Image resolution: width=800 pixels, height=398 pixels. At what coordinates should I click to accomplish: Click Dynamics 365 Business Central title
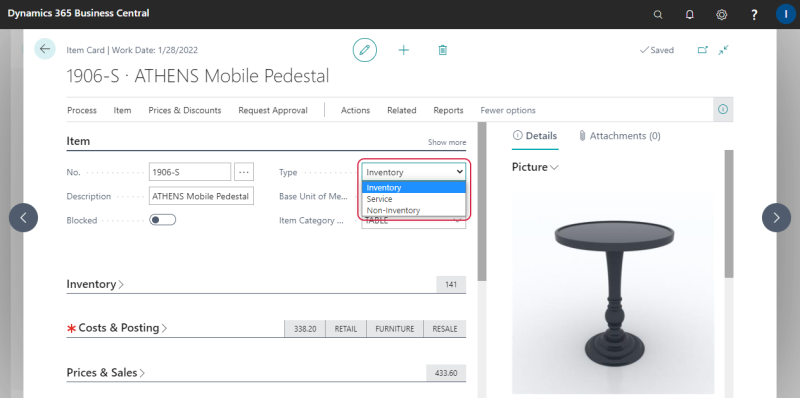pos(79,13)
